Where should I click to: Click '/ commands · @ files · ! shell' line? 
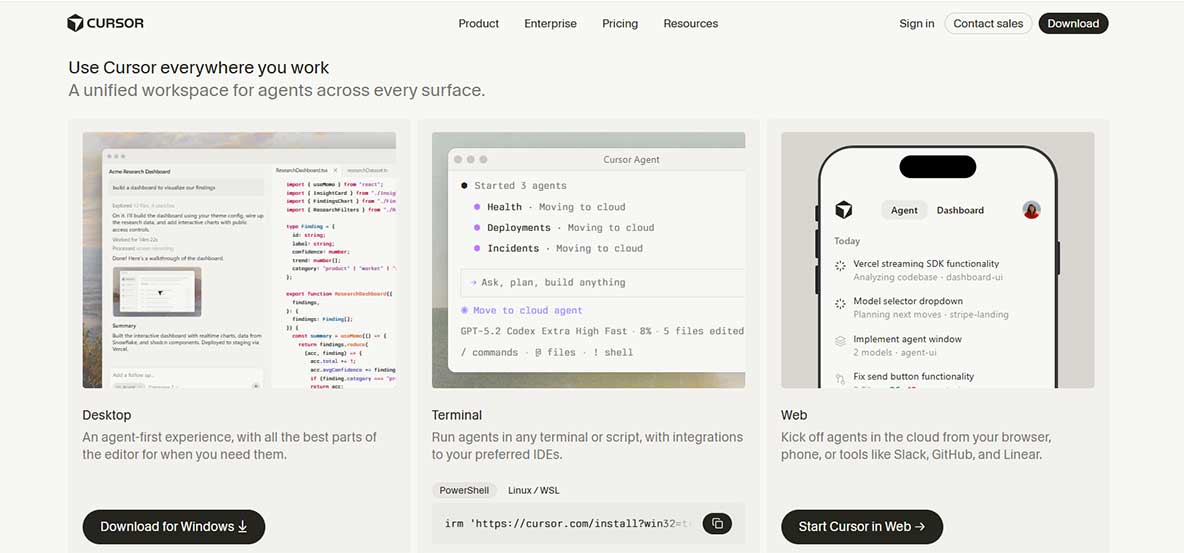(x=547, y=352)
